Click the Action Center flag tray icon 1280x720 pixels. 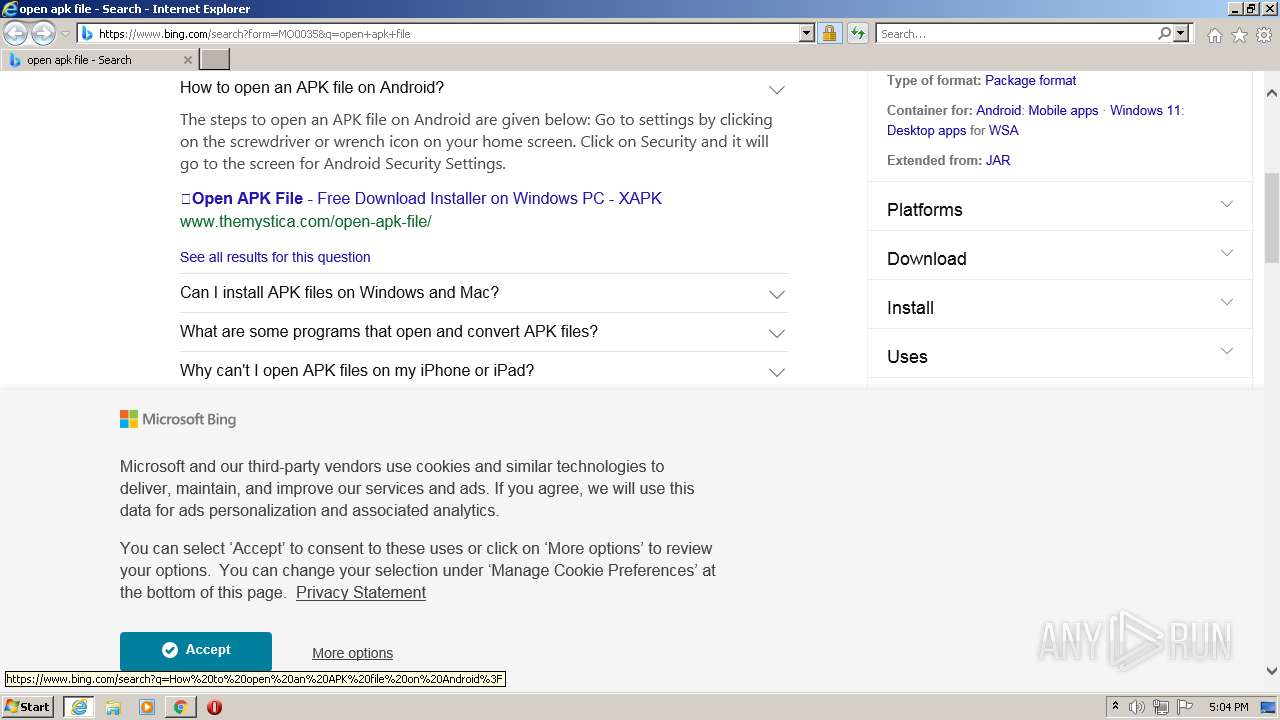pyautogui.click(x=1185, y=707)
